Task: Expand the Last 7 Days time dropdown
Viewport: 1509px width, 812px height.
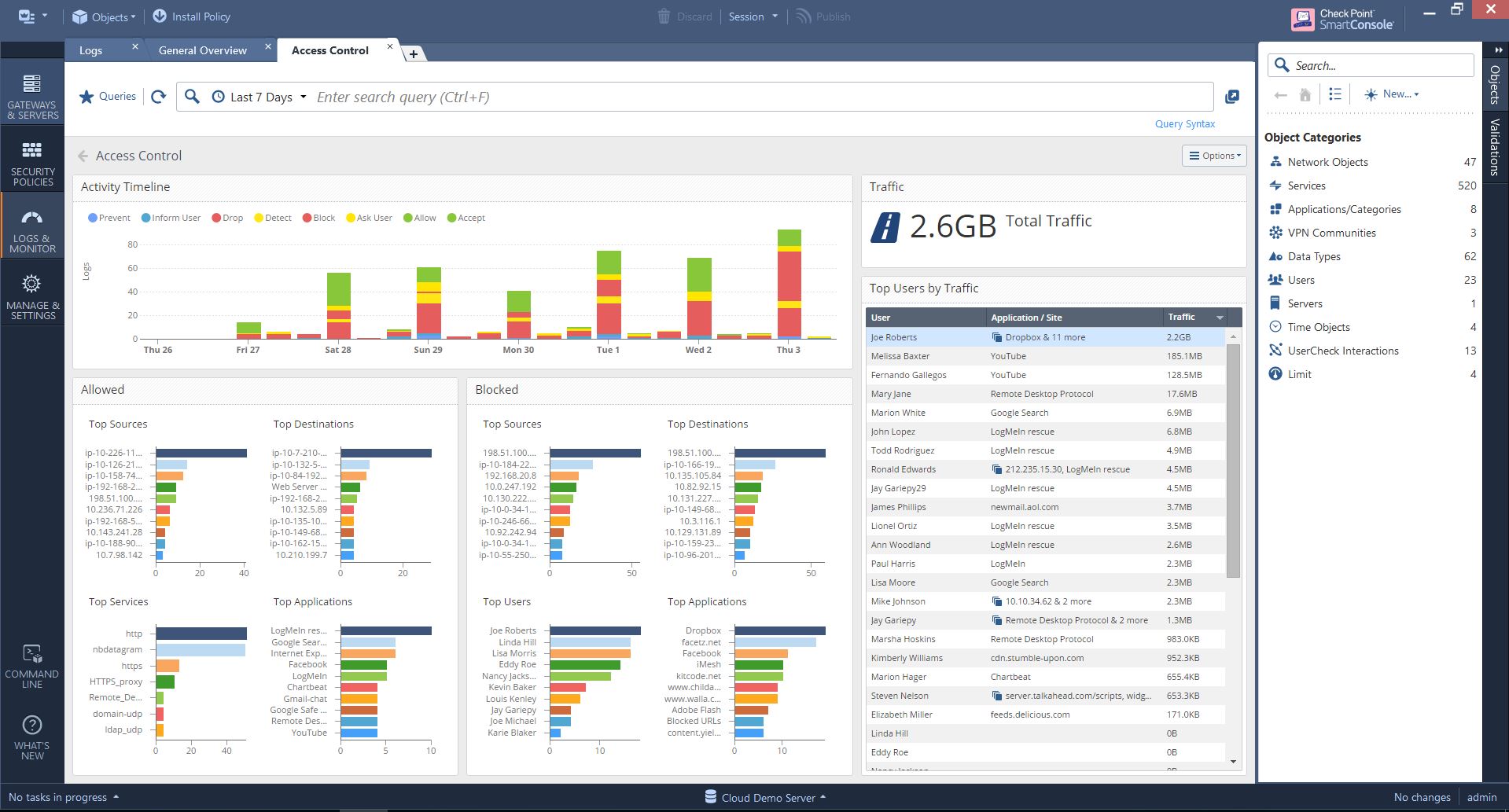Action: (259, 97)
